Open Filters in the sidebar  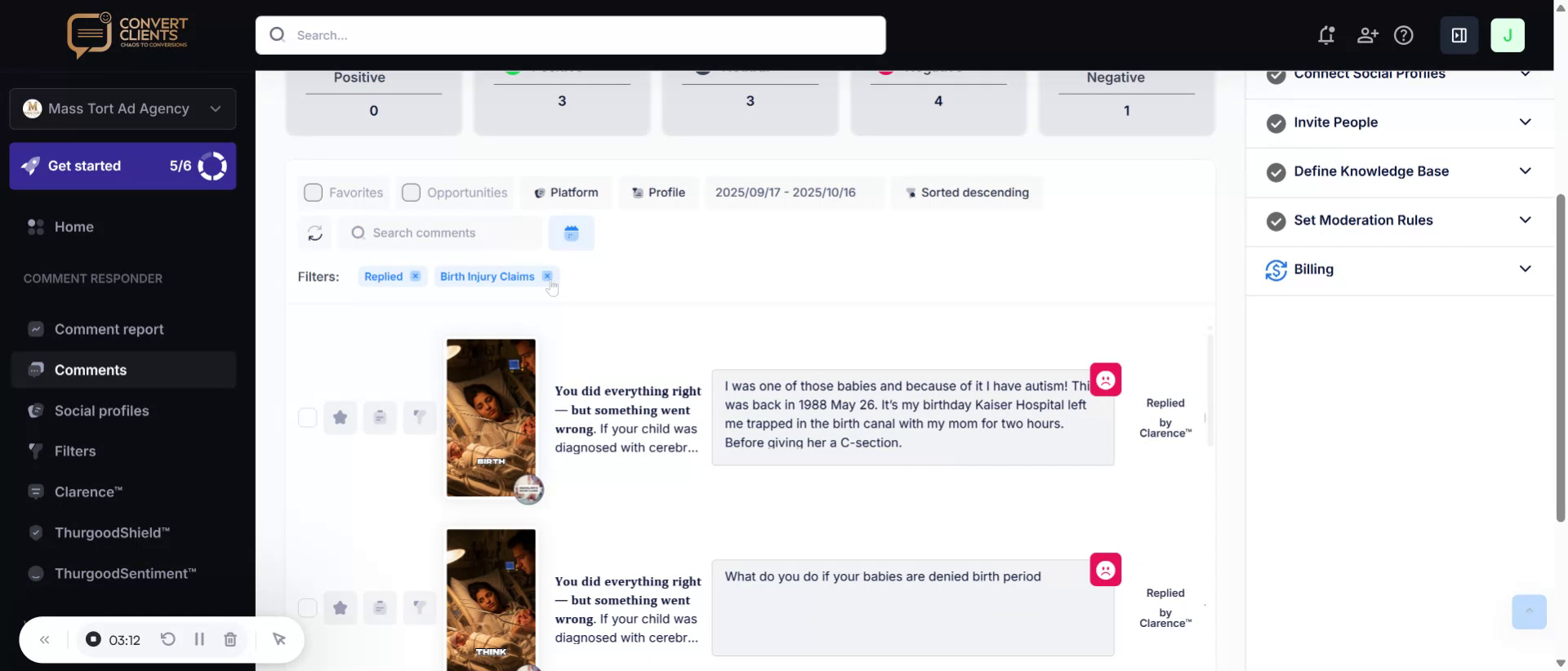click(x=122, y=451)
